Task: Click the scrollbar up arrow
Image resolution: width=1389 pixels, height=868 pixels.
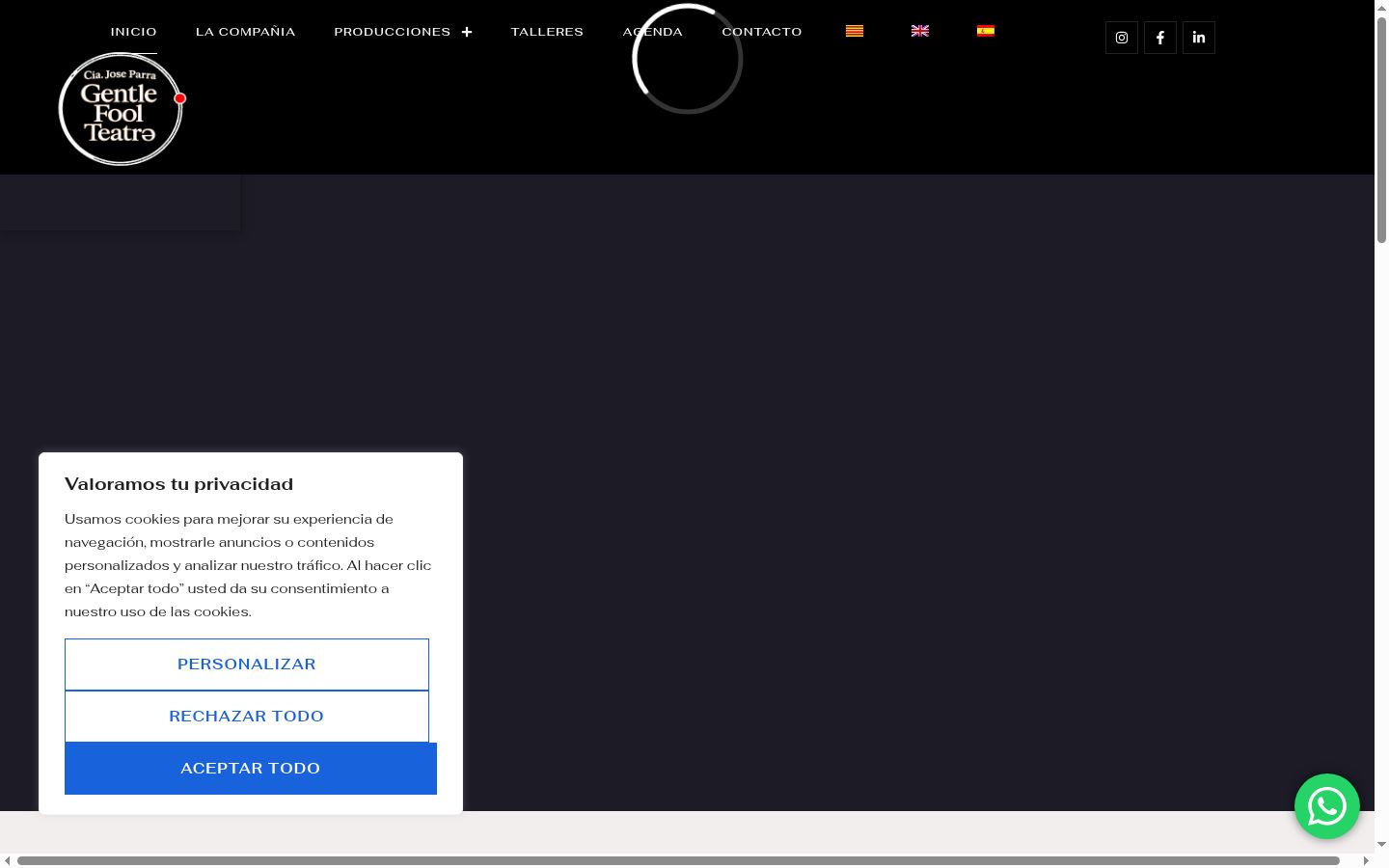Action: click(1381, 7)
